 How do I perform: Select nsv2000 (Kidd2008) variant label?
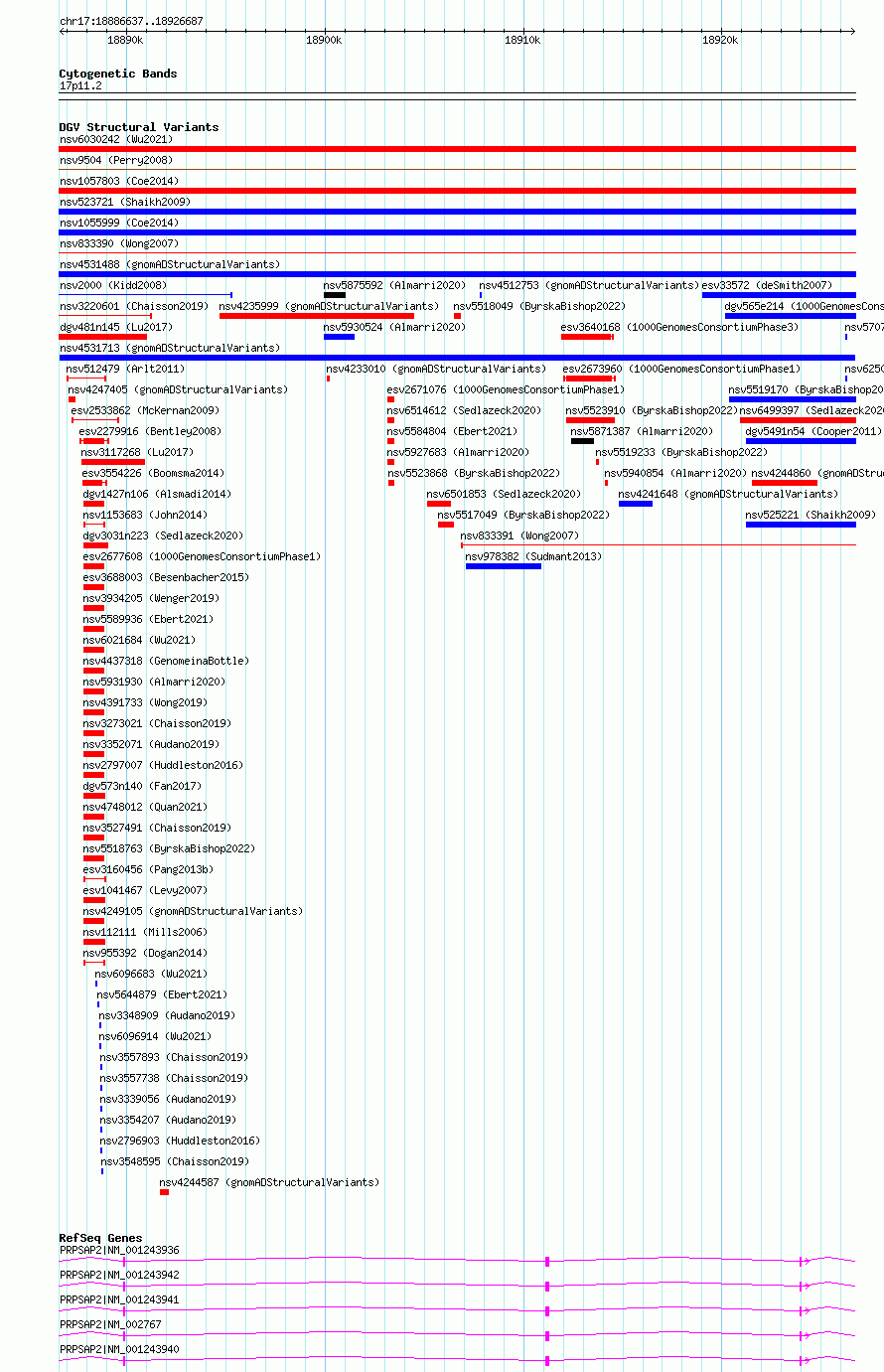click(x=112, y=285)
